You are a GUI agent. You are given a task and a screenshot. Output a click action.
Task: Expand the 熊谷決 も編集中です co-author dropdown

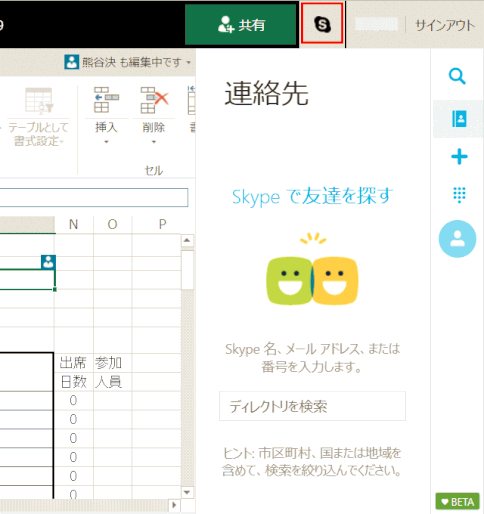click(x=189, y=62)
